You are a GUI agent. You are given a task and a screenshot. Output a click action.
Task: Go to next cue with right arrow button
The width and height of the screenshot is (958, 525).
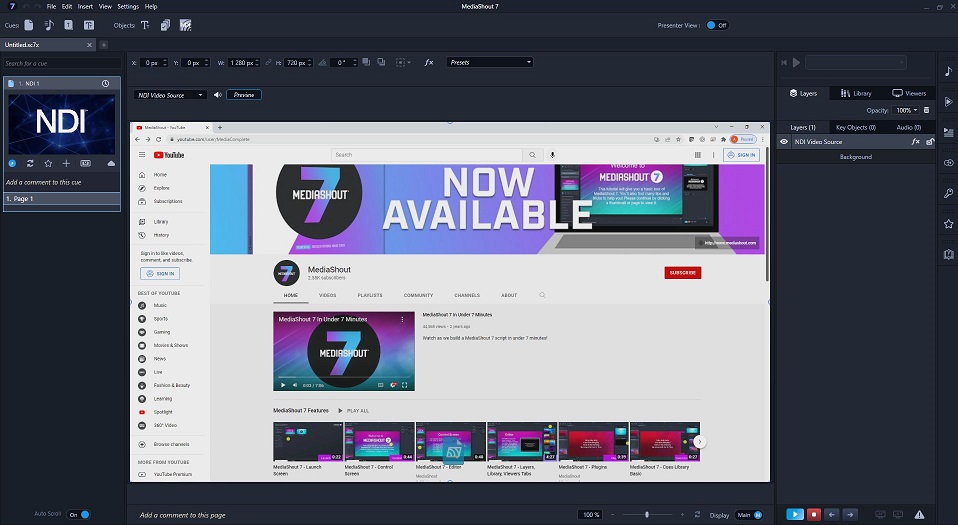coord(850,515)
